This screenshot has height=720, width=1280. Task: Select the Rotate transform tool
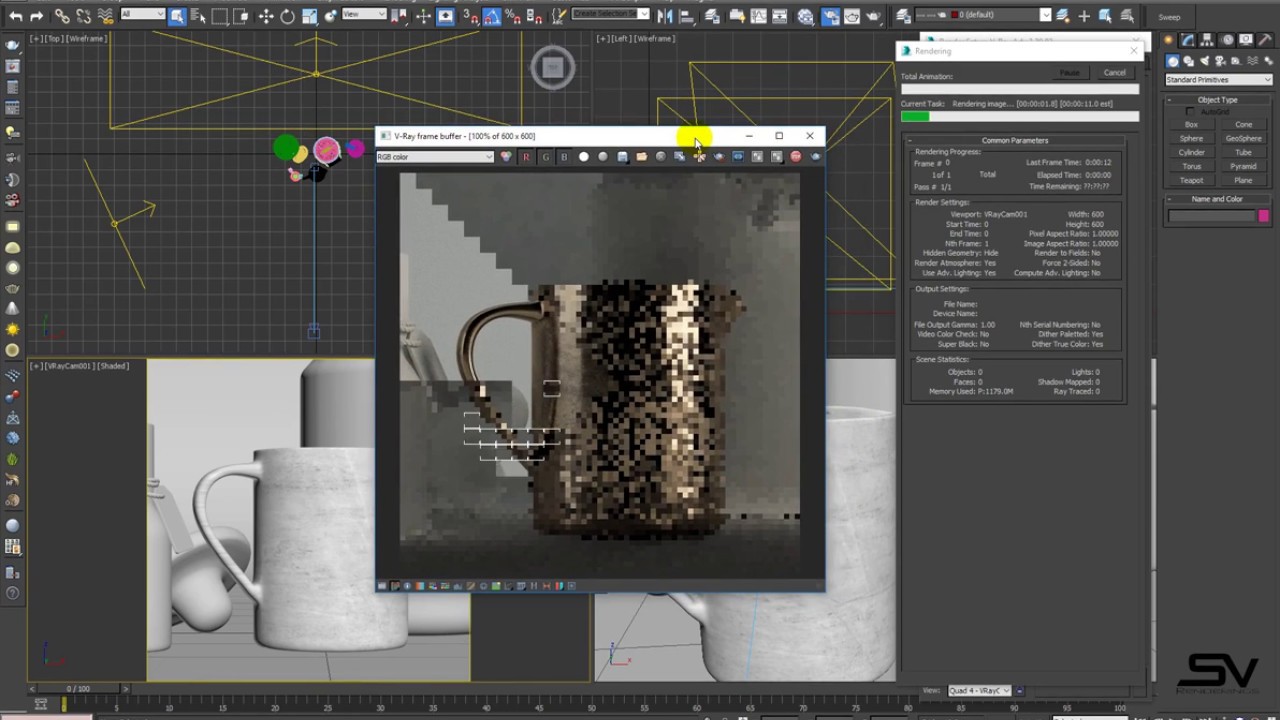click(x=287, y=16)
